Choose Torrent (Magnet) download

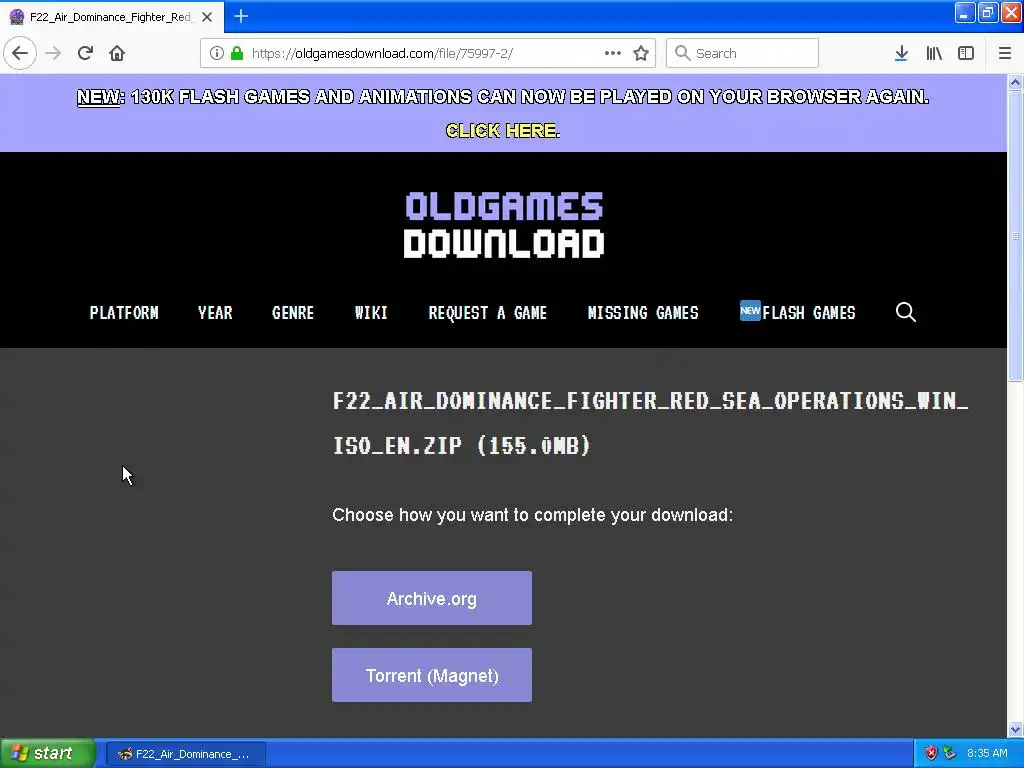(x=432, y=675)
